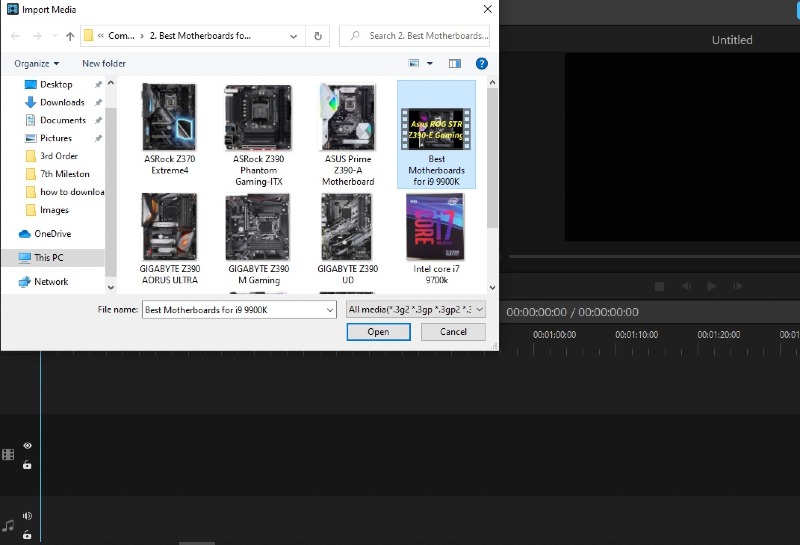Select Desktop in navigation pane
Screen dimensions: 800x545
coord(56,84)
